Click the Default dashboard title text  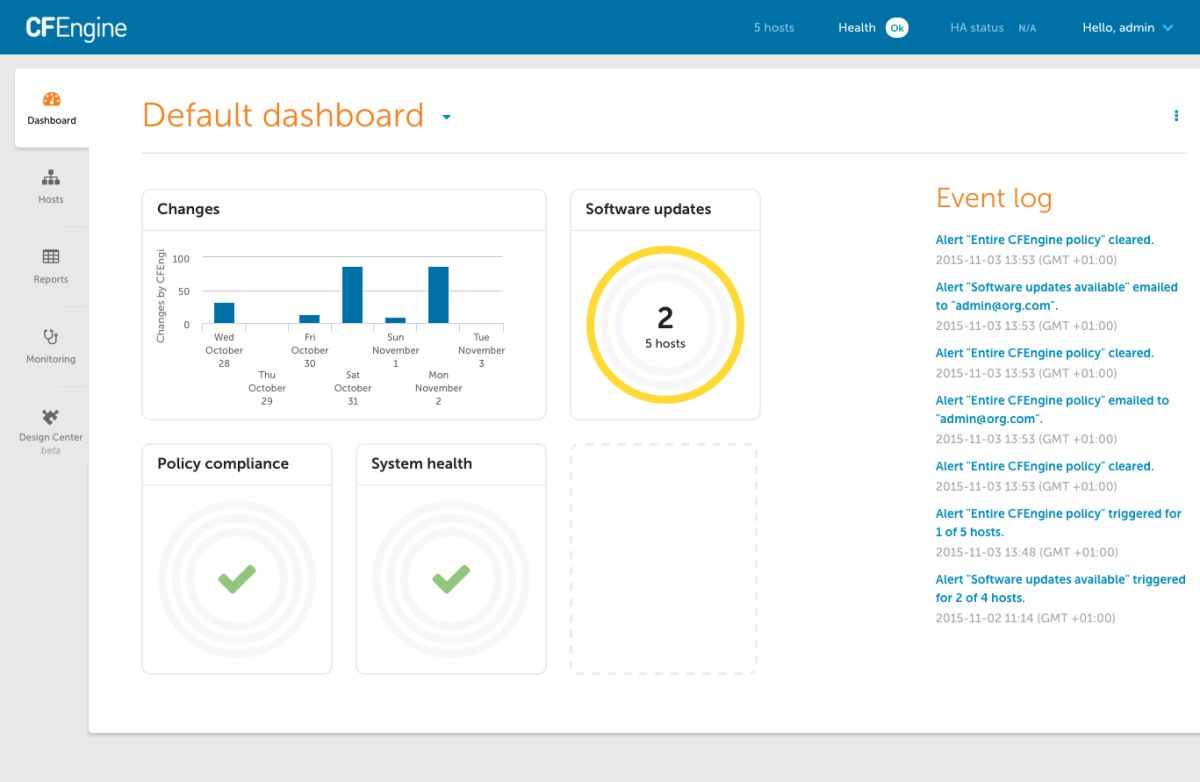283,115
